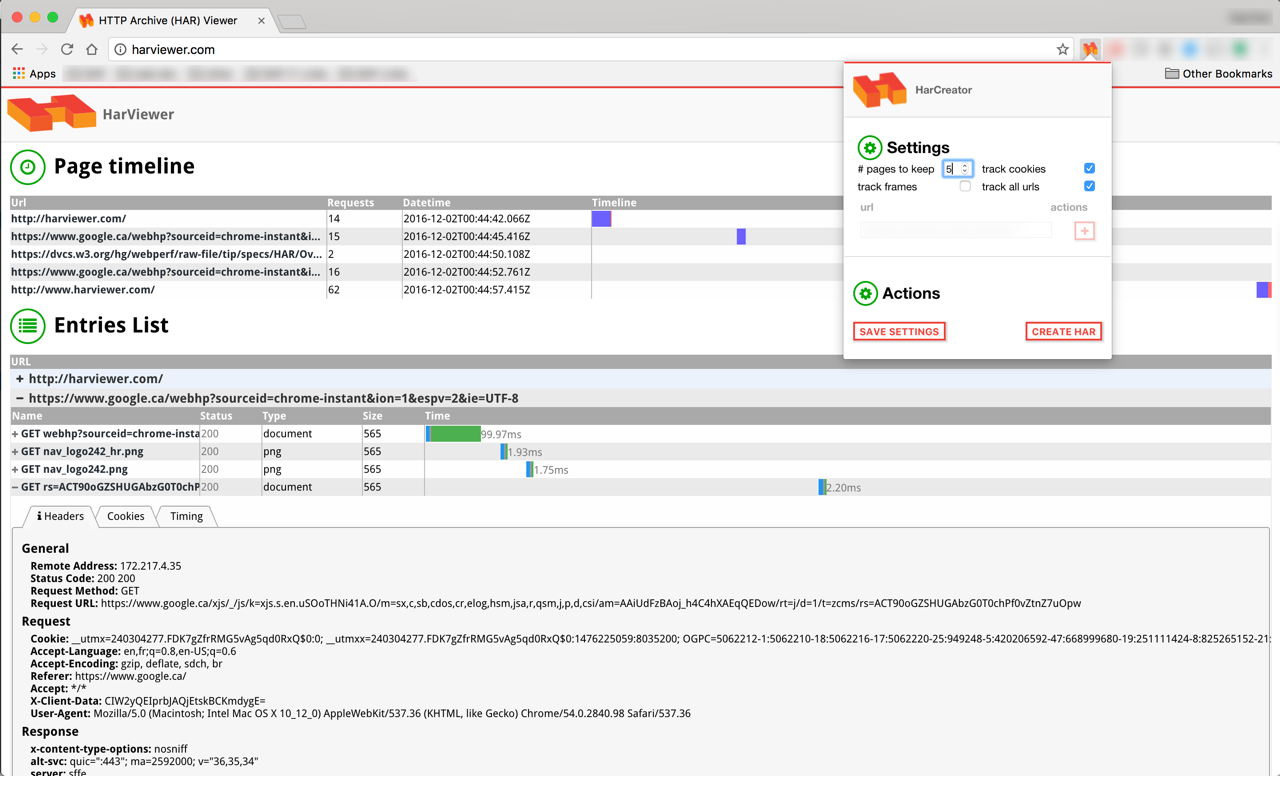1280x800 pixels.
Task: Click the Accept-Encoding header value
Action: point(170,664)
